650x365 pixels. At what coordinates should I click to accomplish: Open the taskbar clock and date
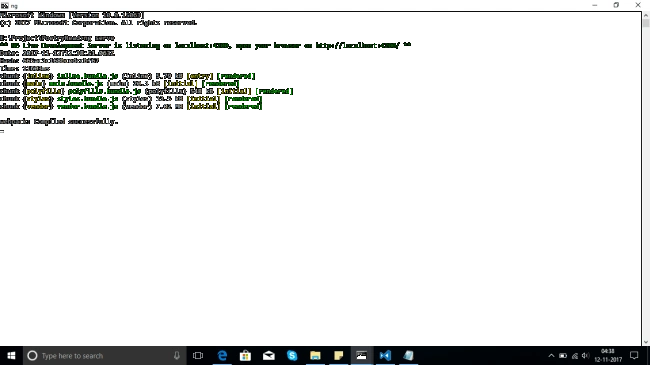(x=608, y=355)
